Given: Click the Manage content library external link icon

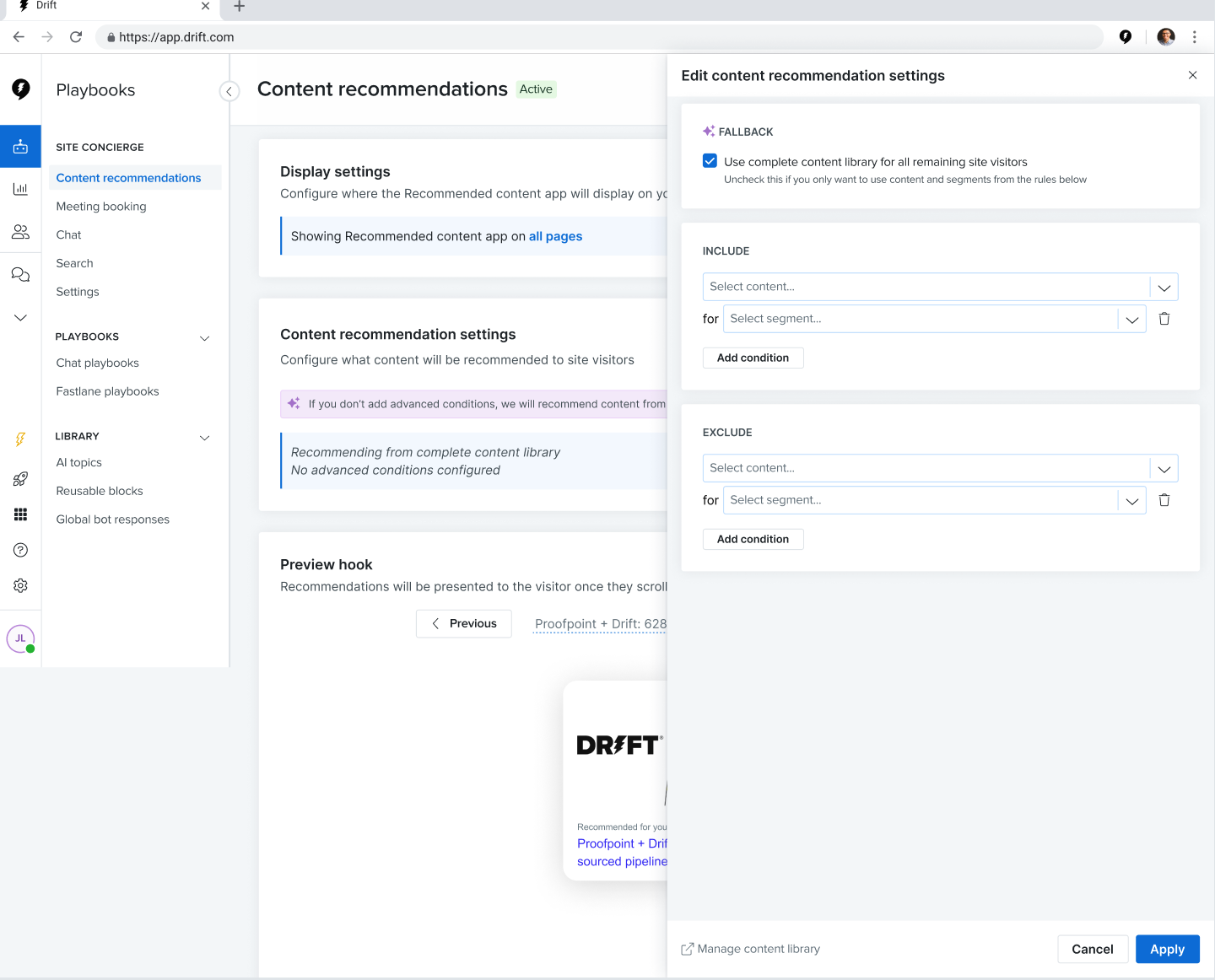Looking at the screenshot, I should tap(687, 949).
